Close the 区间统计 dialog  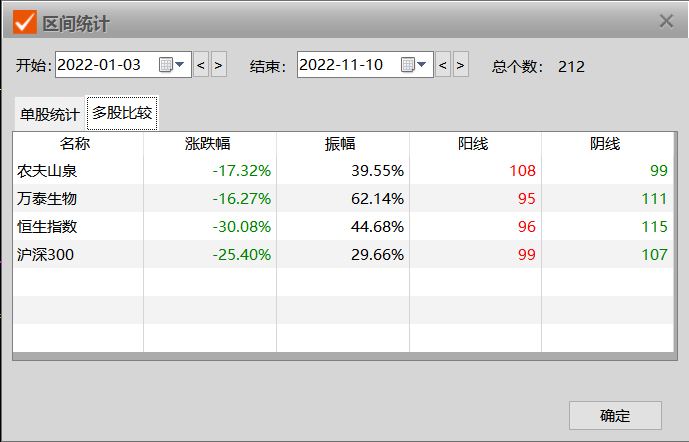coord(666,21)
